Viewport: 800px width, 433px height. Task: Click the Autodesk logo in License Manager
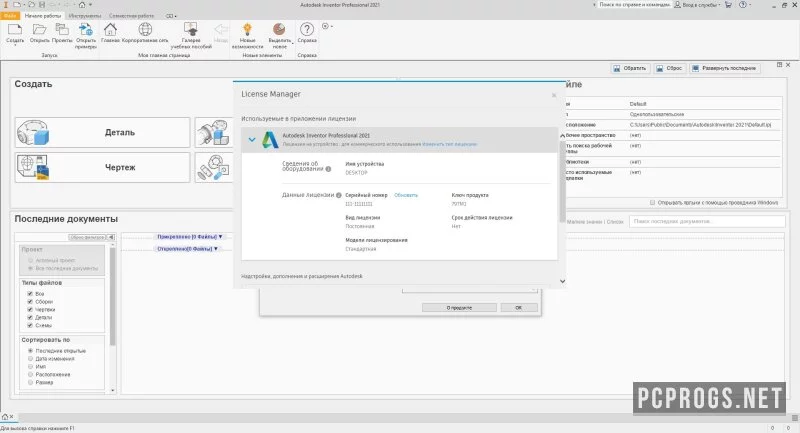point(270,140)
